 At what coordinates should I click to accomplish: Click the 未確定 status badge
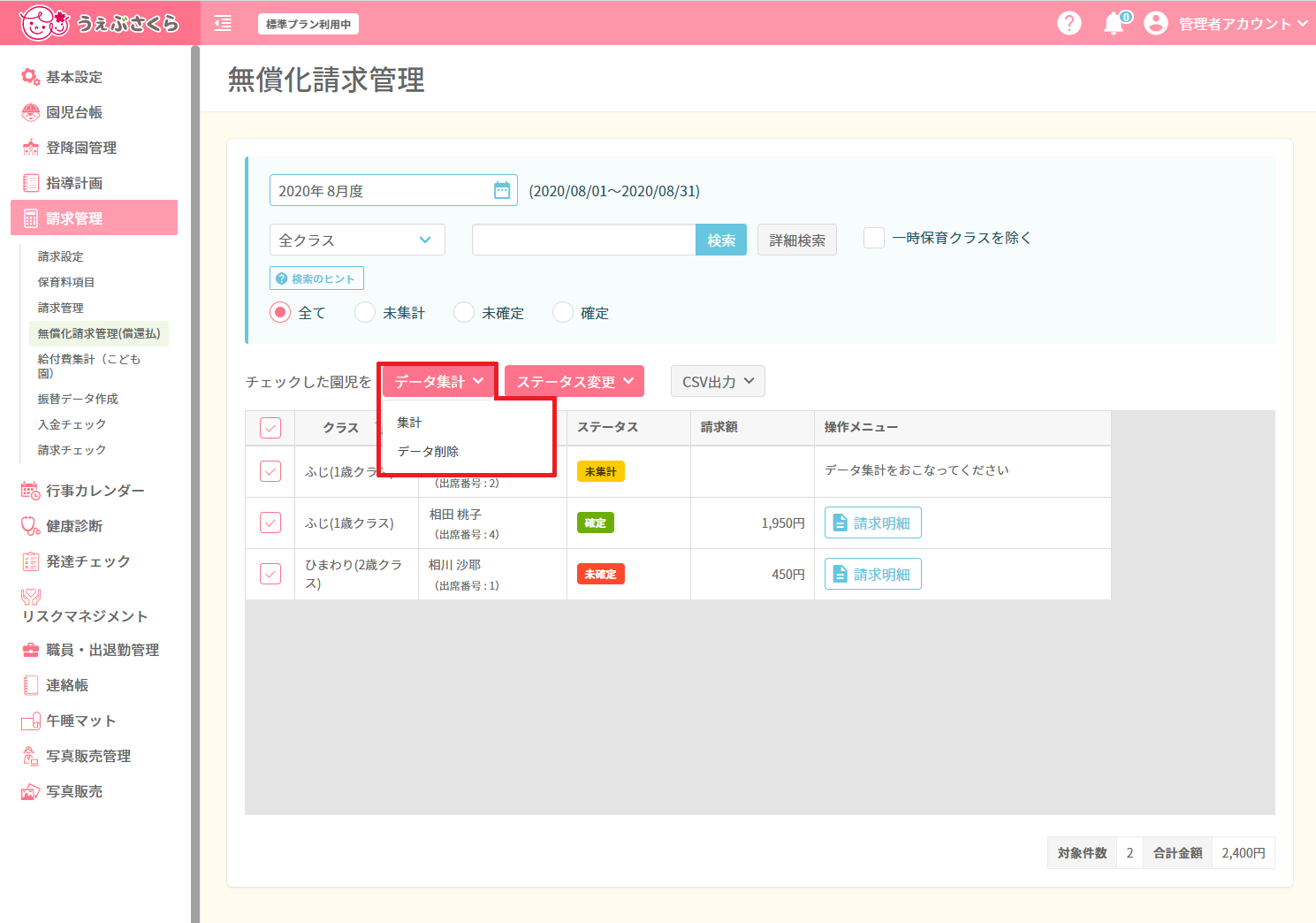point(601,574)
